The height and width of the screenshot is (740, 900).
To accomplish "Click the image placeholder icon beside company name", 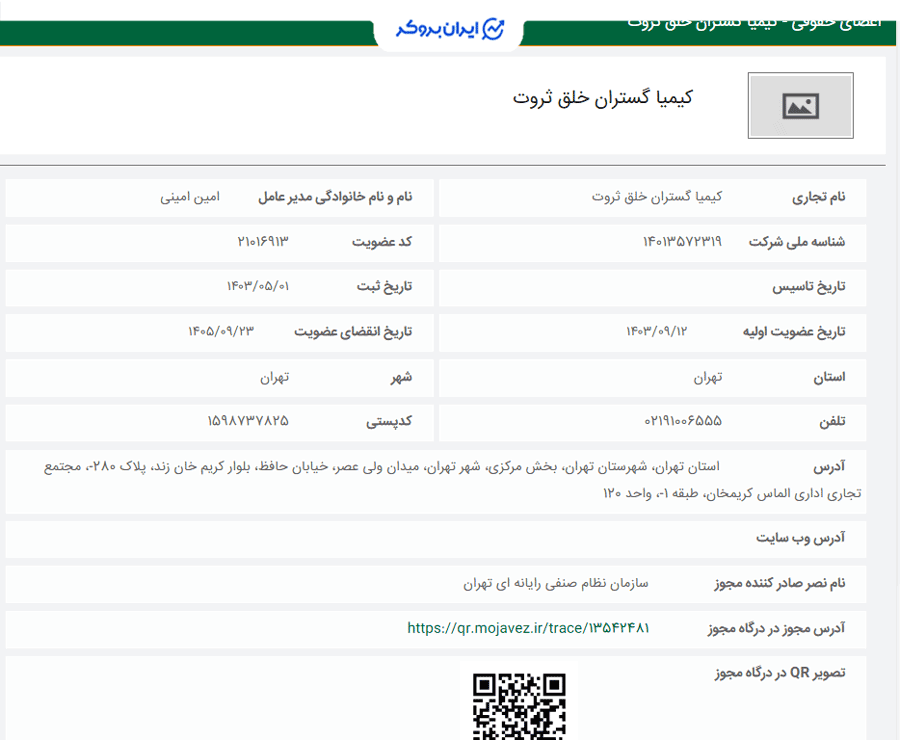I will click(800, 106).
